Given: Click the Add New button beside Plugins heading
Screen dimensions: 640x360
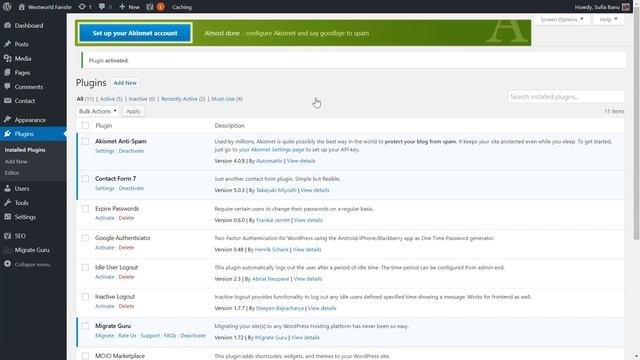Looking at the screenshot, I should coord(125,83).
